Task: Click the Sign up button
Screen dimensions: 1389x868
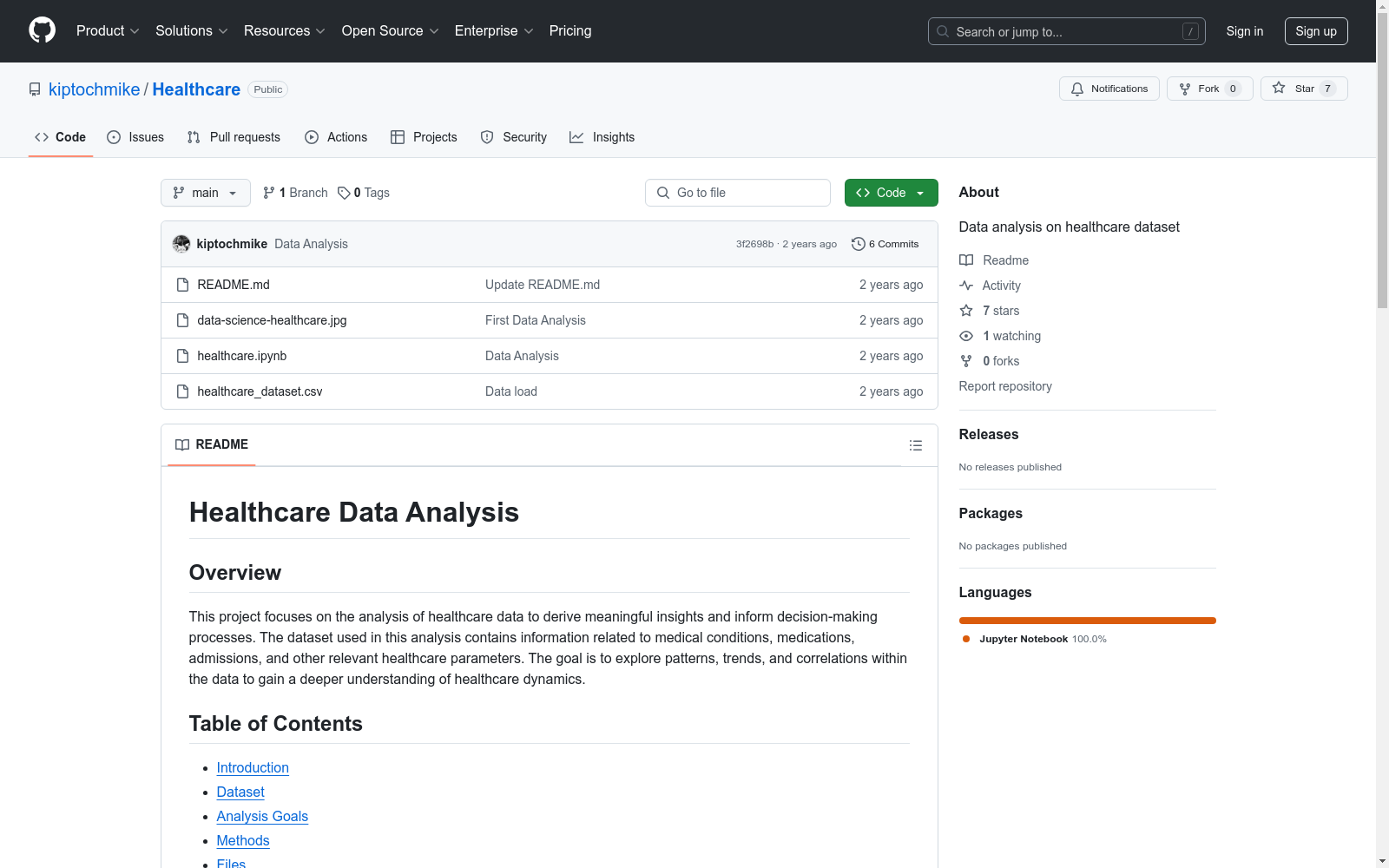Action: click(x=1316, y=31)
